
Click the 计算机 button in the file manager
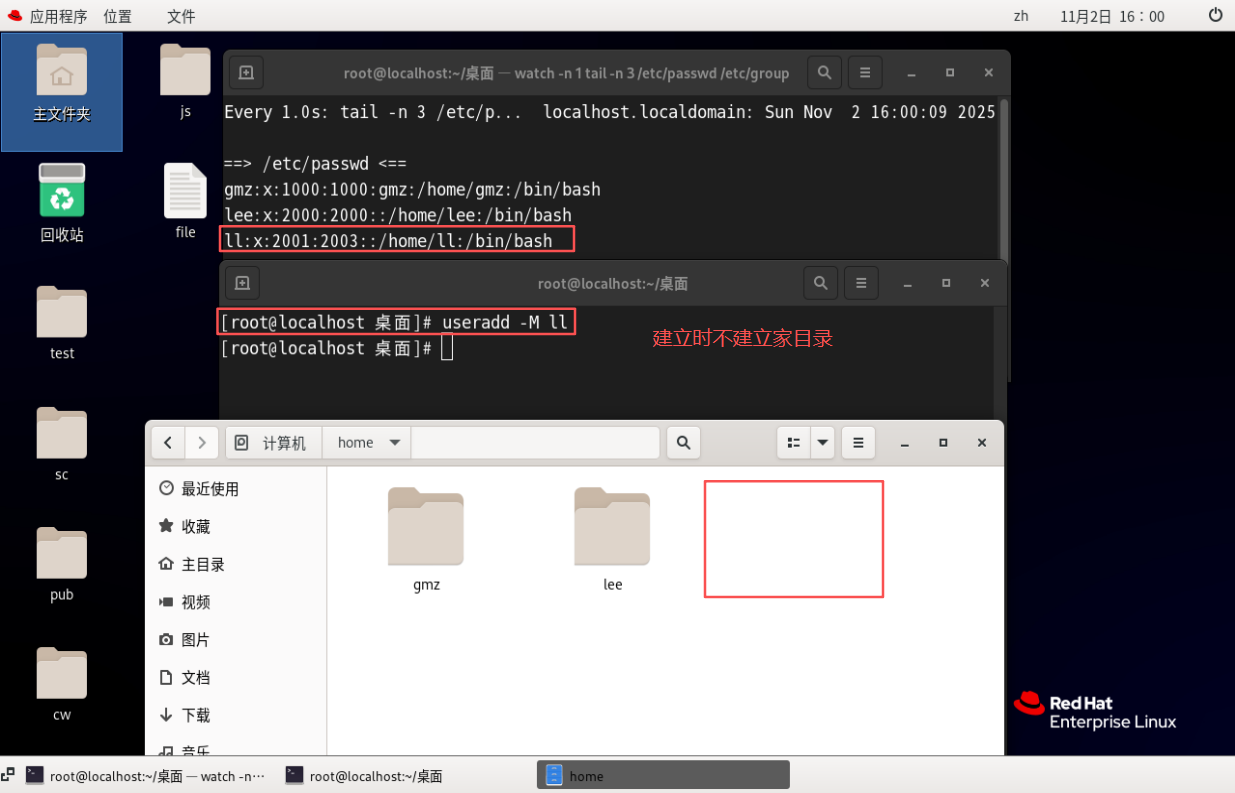[x=272, y=442]
